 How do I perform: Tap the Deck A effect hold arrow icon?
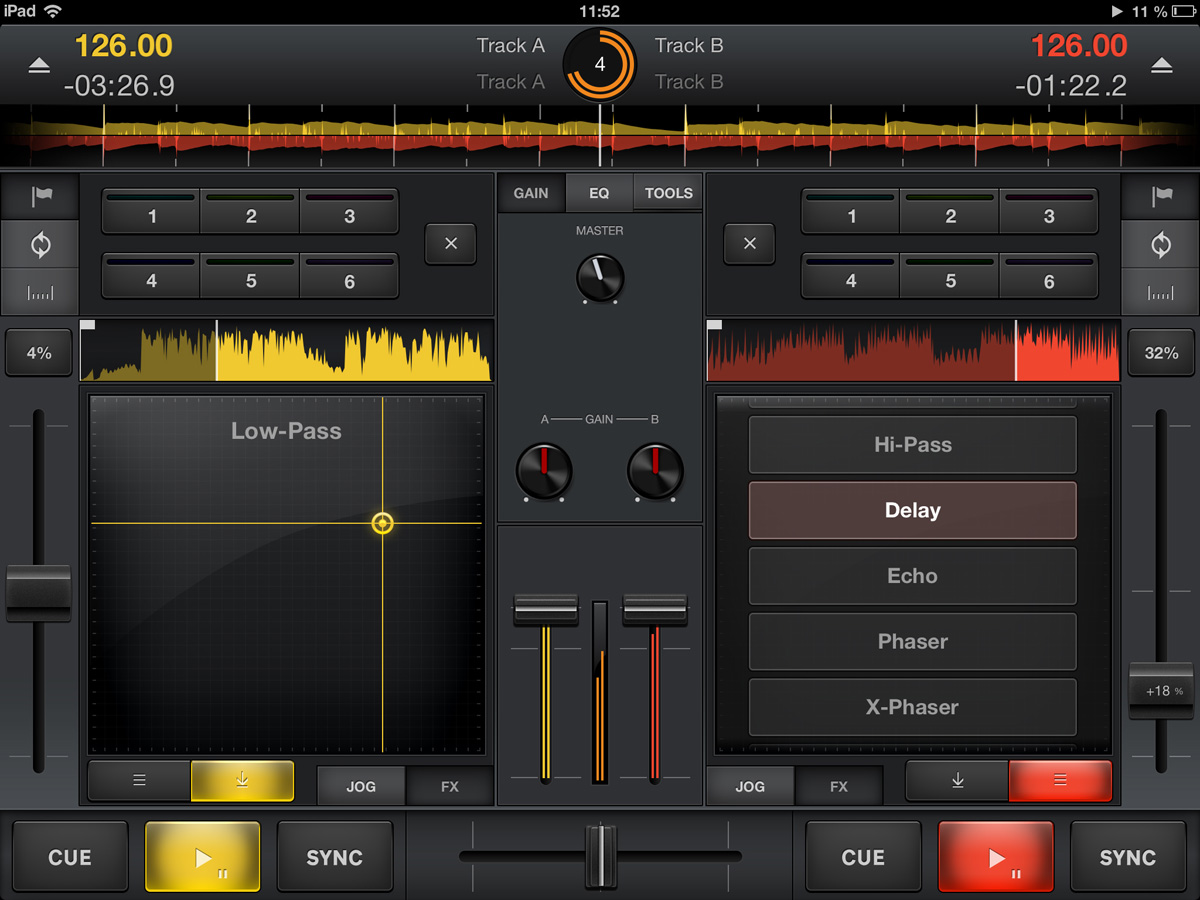pyautogui.click(x=242, y=781)
